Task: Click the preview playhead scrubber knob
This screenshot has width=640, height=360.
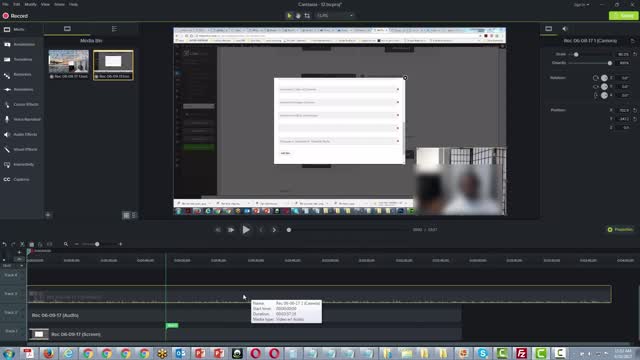Action: [289, 230]
